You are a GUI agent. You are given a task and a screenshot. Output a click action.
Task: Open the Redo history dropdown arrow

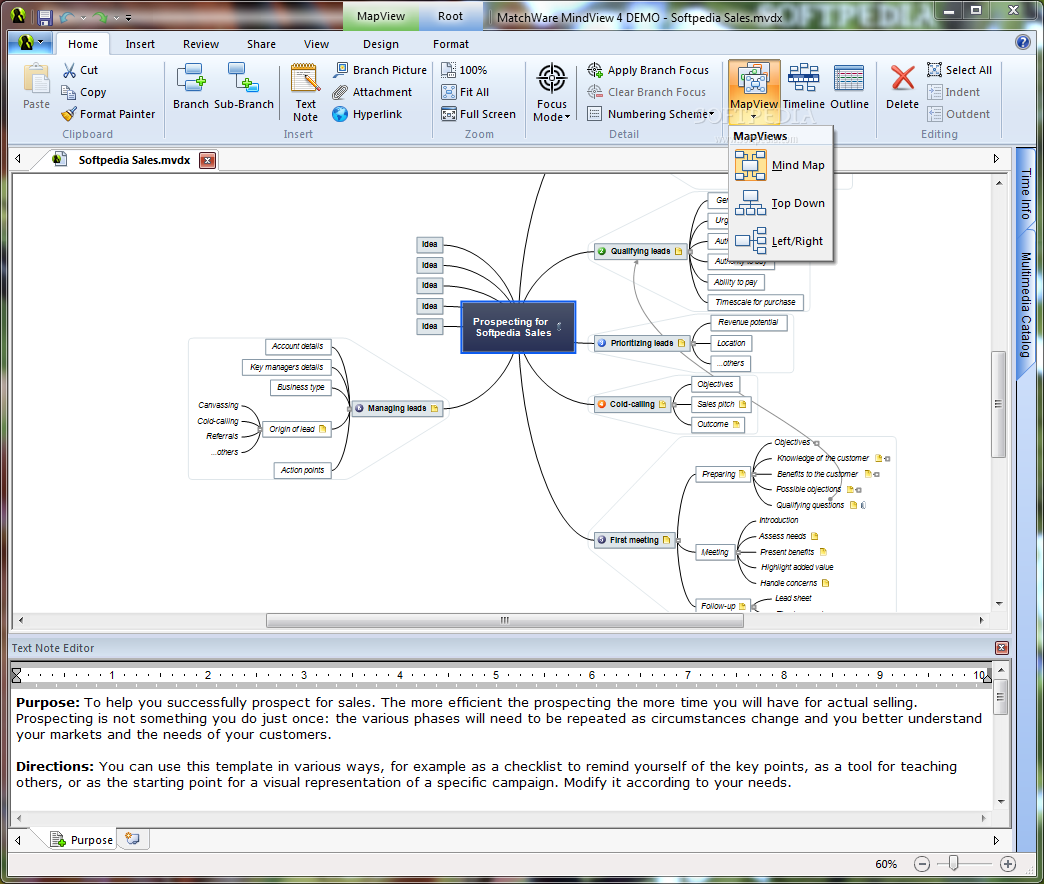point(116,18)
